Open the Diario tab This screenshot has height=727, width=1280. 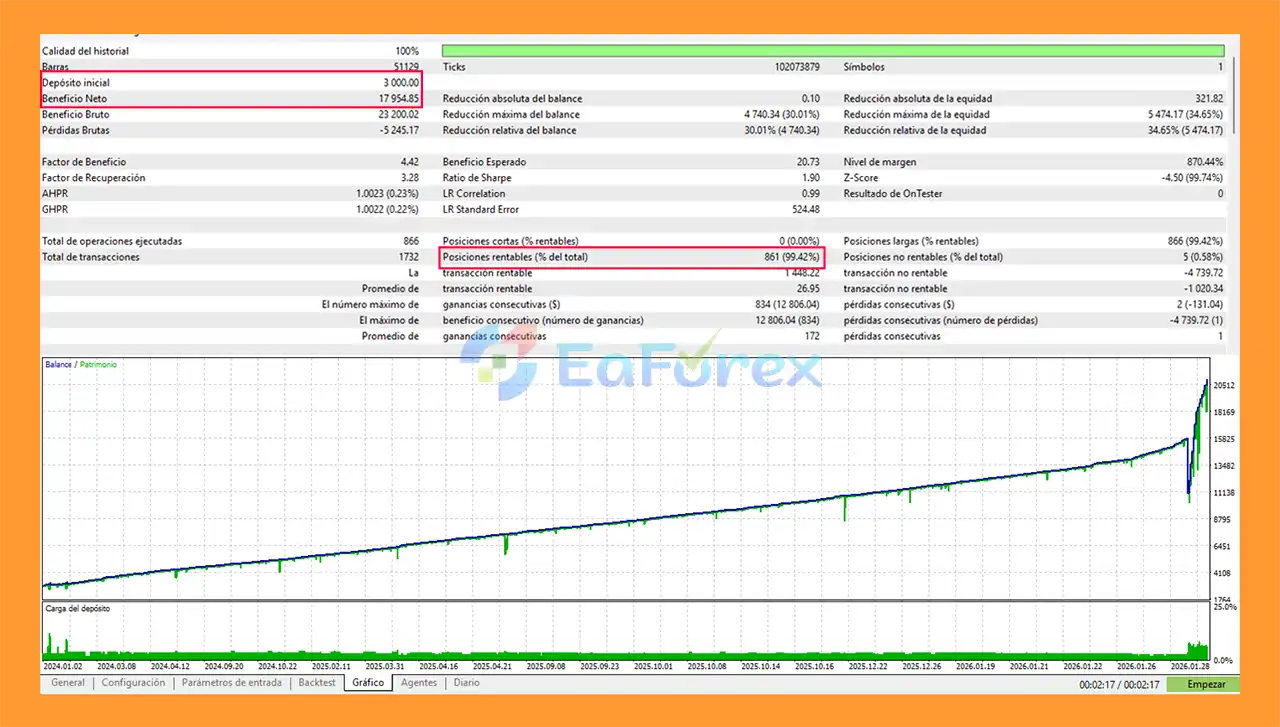pos(466,683)
